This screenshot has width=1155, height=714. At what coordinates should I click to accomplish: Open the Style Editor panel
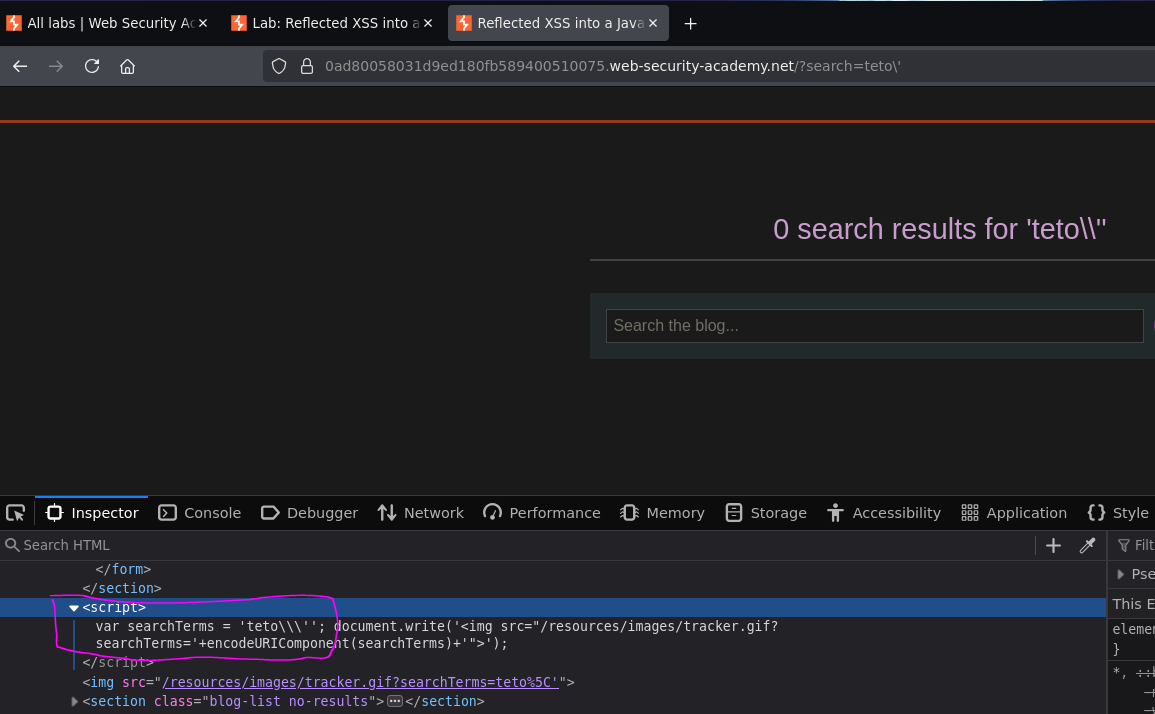coord(1118,513)
